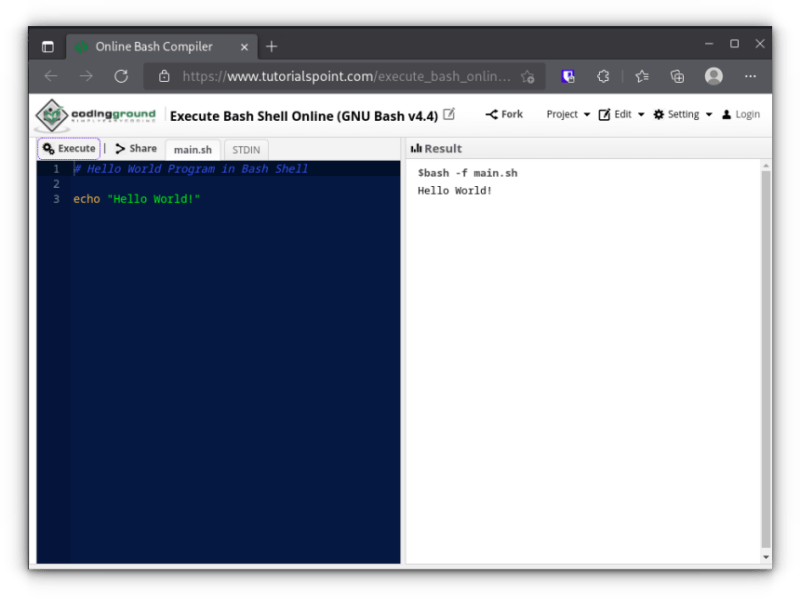The height and width of the screenshot is (599, 800).
Task: Click the Execute button
Action: click(68, 147)
